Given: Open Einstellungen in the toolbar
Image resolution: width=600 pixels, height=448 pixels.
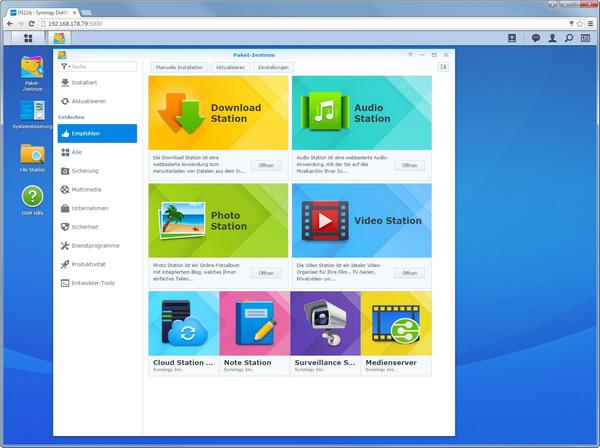Looking at the screenshot, I should [273, 67].
